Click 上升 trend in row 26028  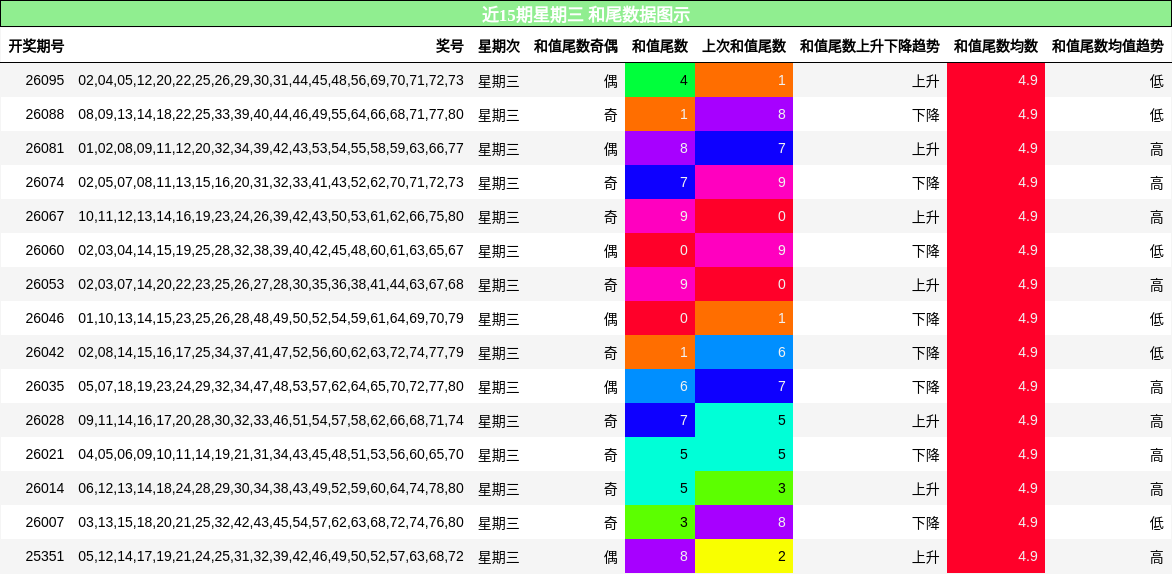pyautogui.click(x=925, y=421)
